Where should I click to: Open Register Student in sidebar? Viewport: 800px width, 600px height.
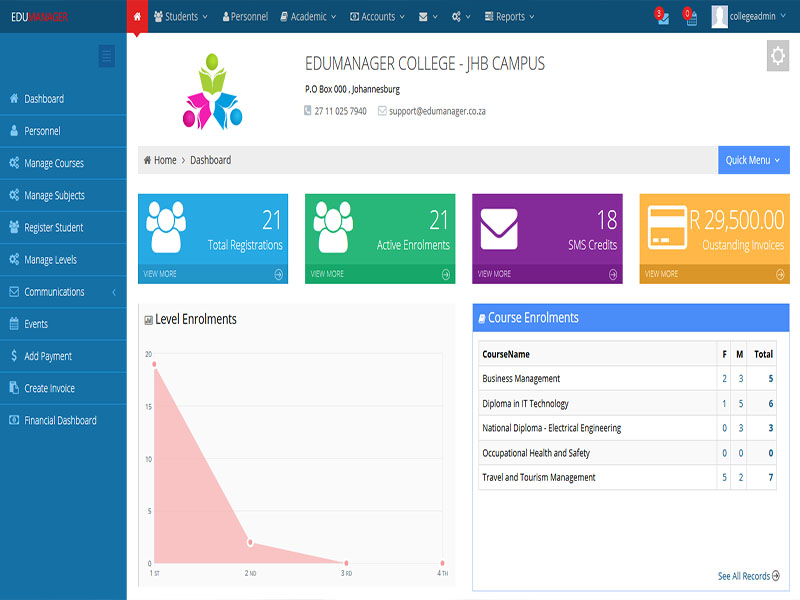63,227
